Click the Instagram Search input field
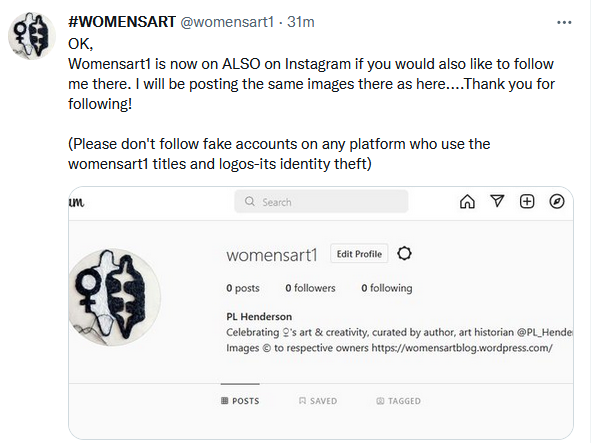 coord(321,201)
